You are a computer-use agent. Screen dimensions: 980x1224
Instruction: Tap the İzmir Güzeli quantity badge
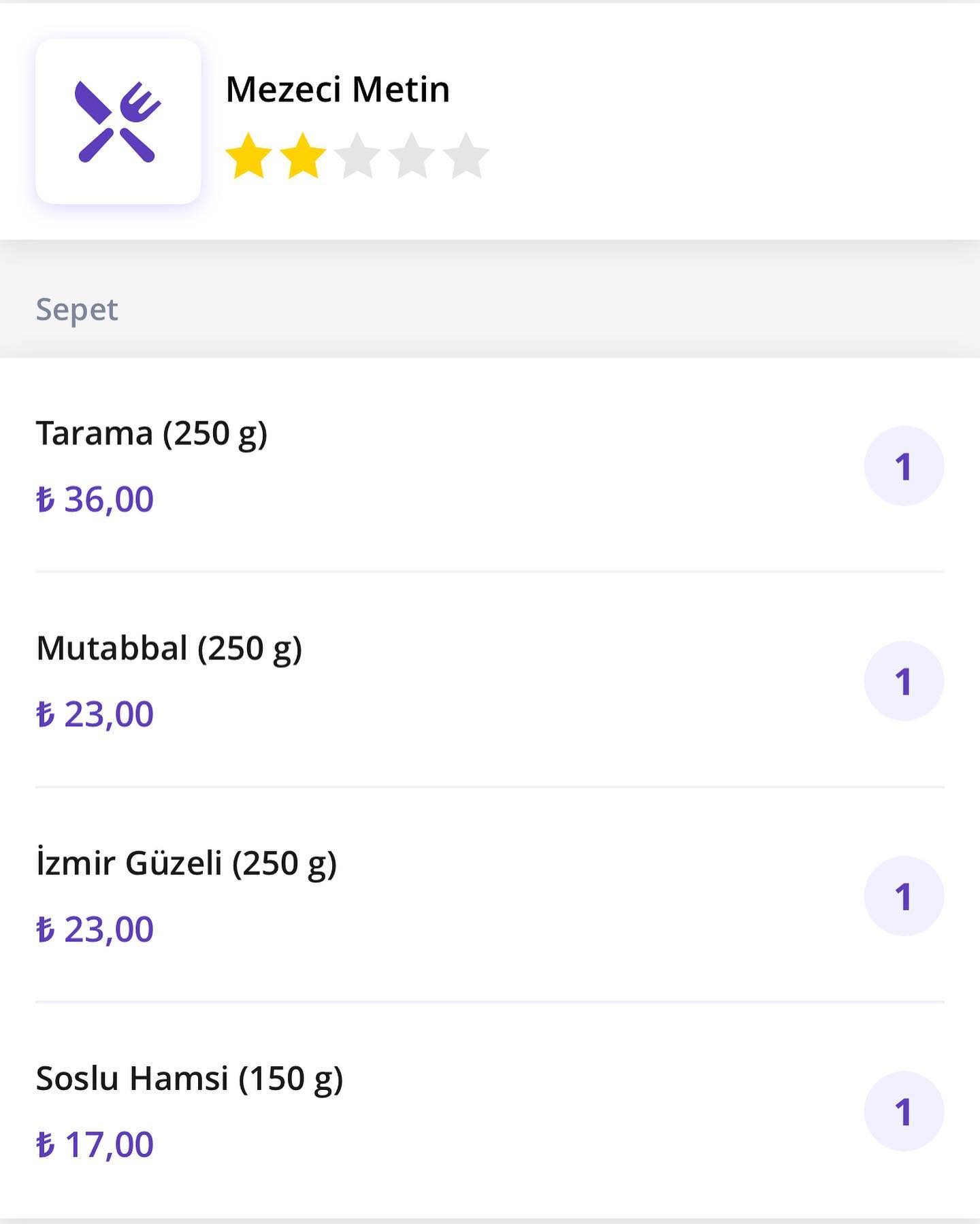pyautogui.click(x=904, y=896)
